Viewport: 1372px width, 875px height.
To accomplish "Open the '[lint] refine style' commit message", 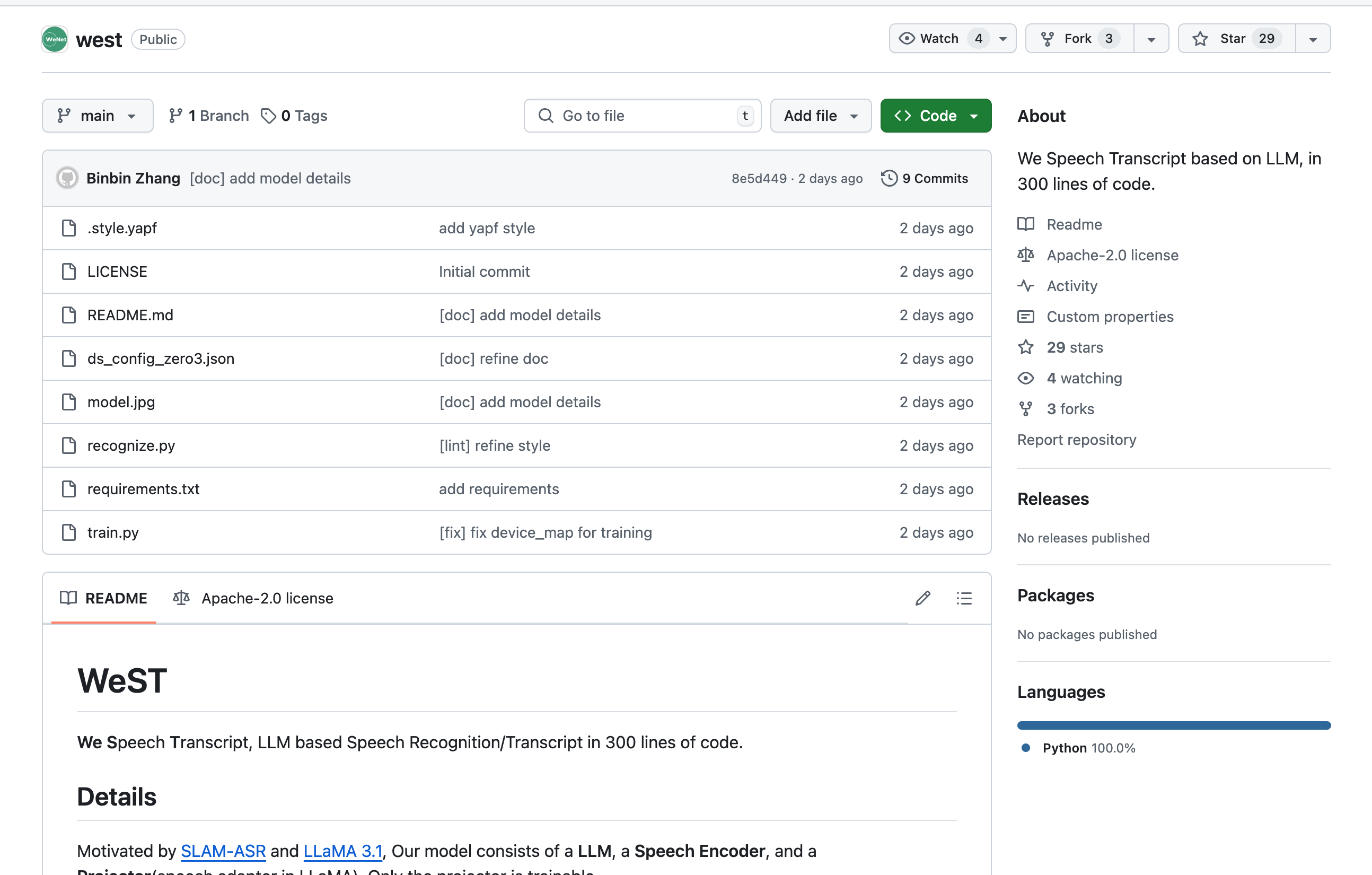I will (x=495, y=445).
